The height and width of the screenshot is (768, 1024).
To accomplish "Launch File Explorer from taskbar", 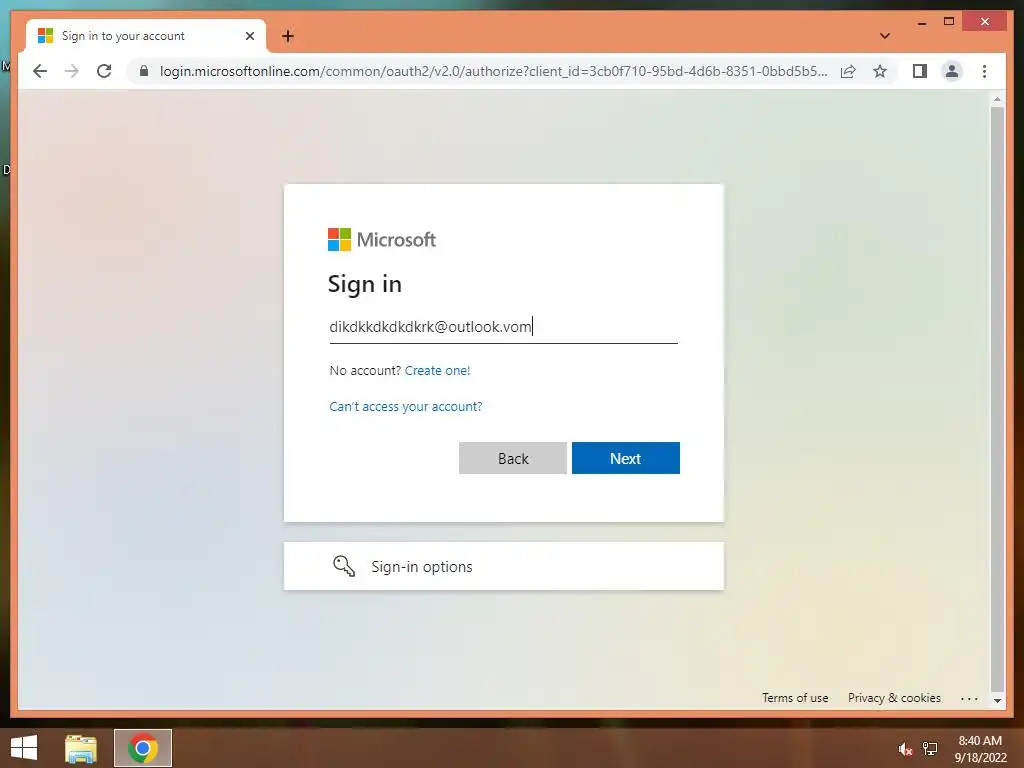I will tap(81, 748).
